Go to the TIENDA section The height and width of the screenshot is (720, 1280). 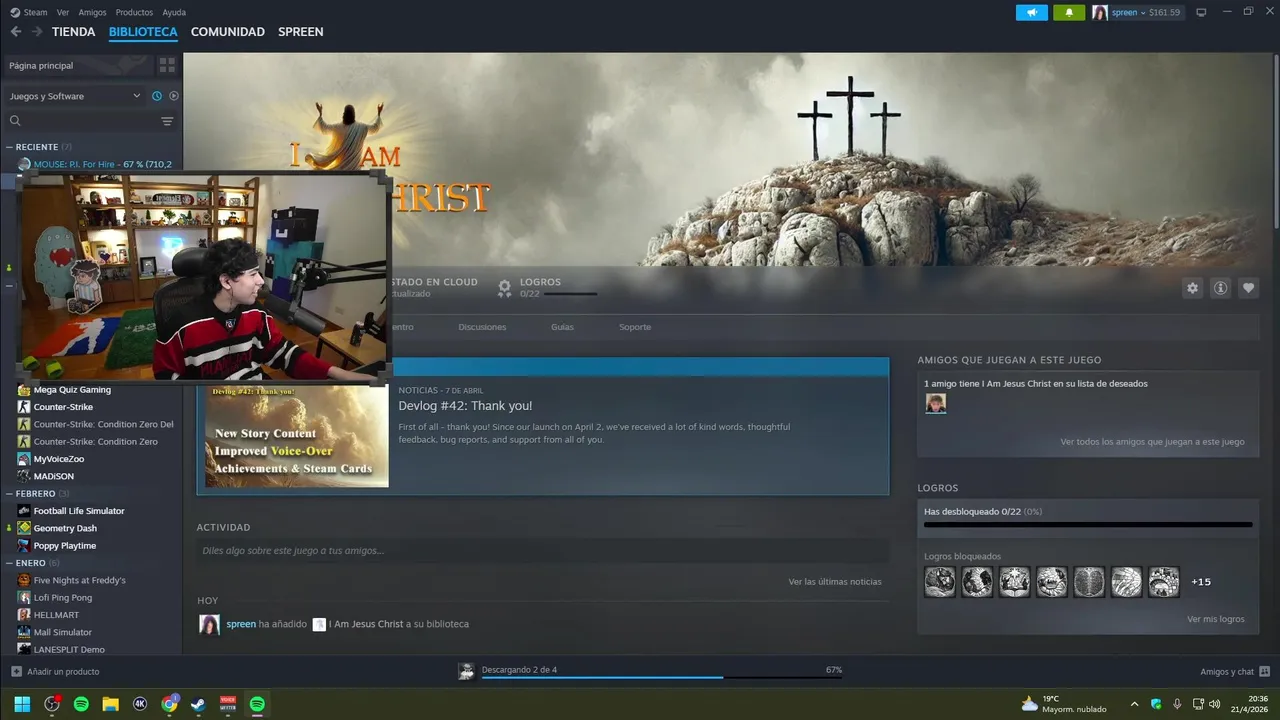[x=74, y=32]
